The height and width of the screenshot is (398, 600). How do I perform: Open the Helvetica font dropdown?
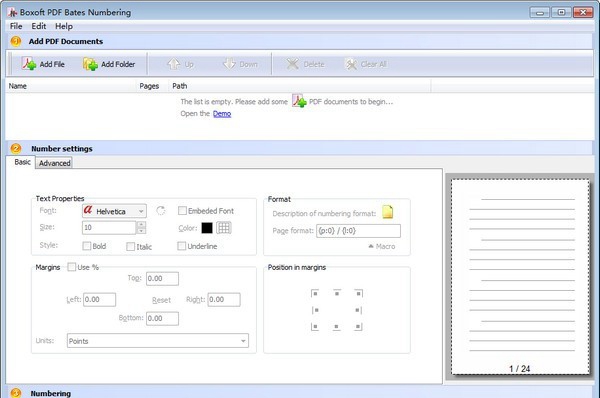[x=114, y=211]
